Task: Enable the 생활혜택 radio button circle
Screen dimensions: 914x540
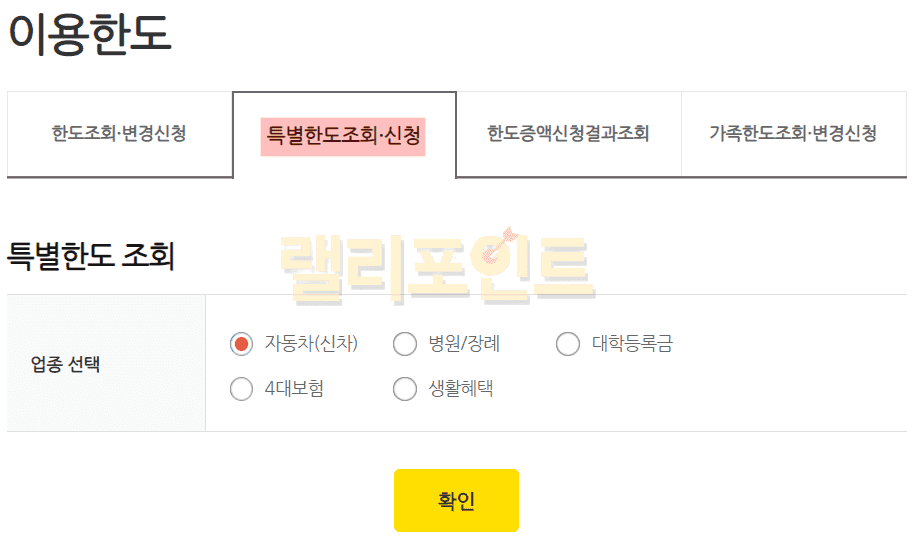Action: point(405,389)
